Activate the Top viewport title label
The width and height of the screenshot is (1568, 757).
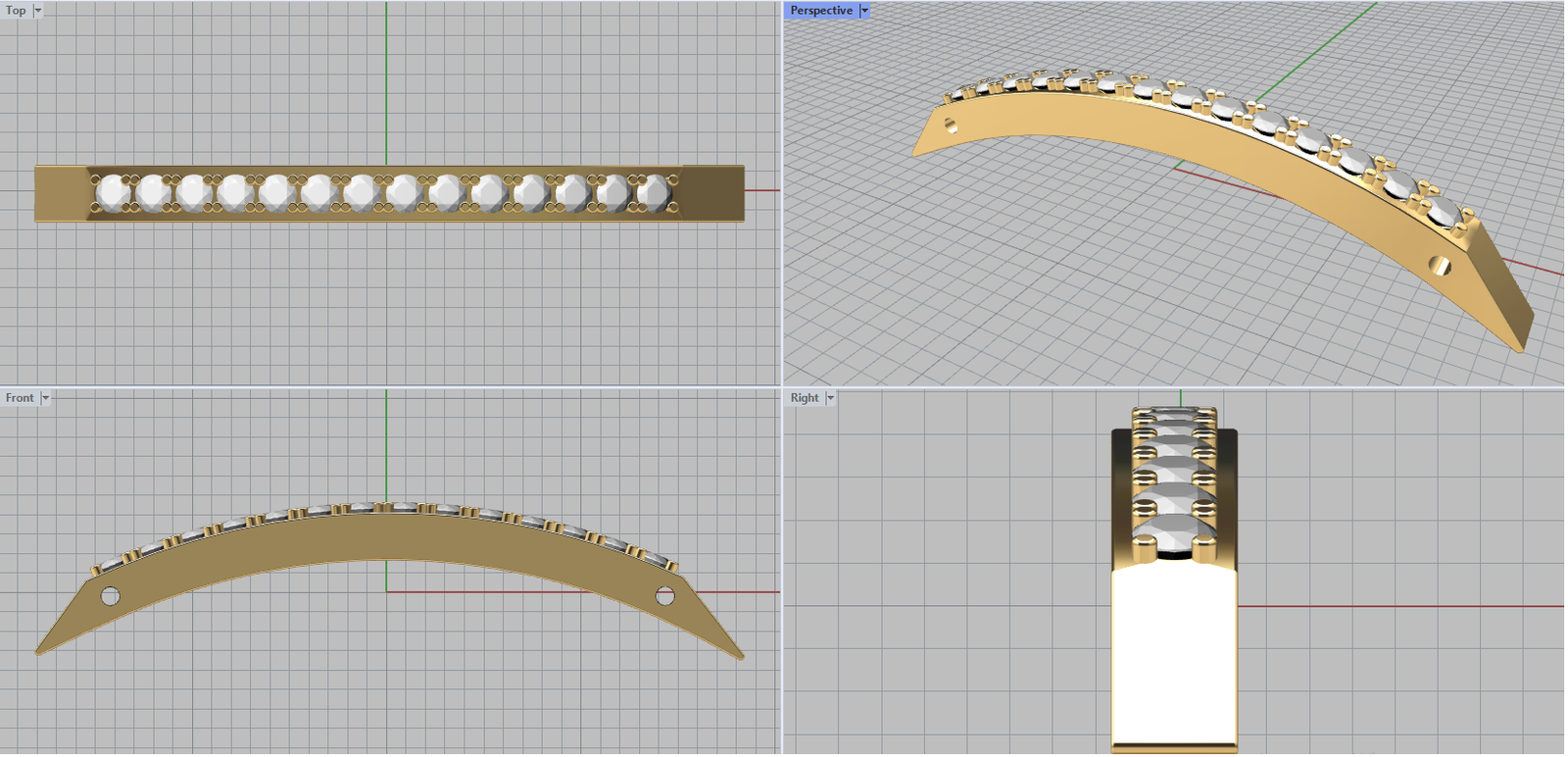point(17,11)
